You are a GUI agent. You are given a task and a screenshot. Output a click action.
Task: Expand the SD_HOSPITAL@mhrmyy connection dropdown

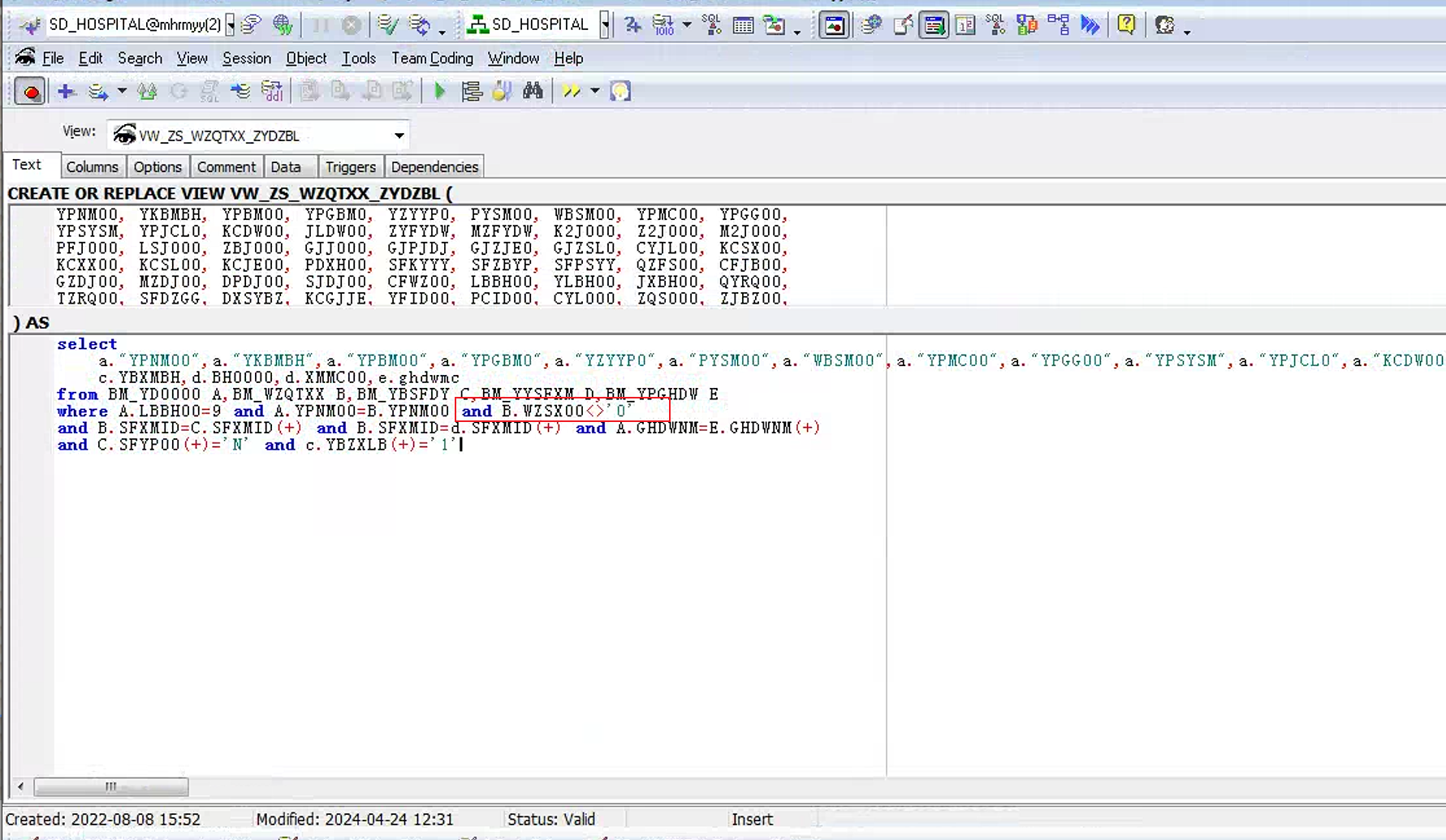tap(231, 25)
